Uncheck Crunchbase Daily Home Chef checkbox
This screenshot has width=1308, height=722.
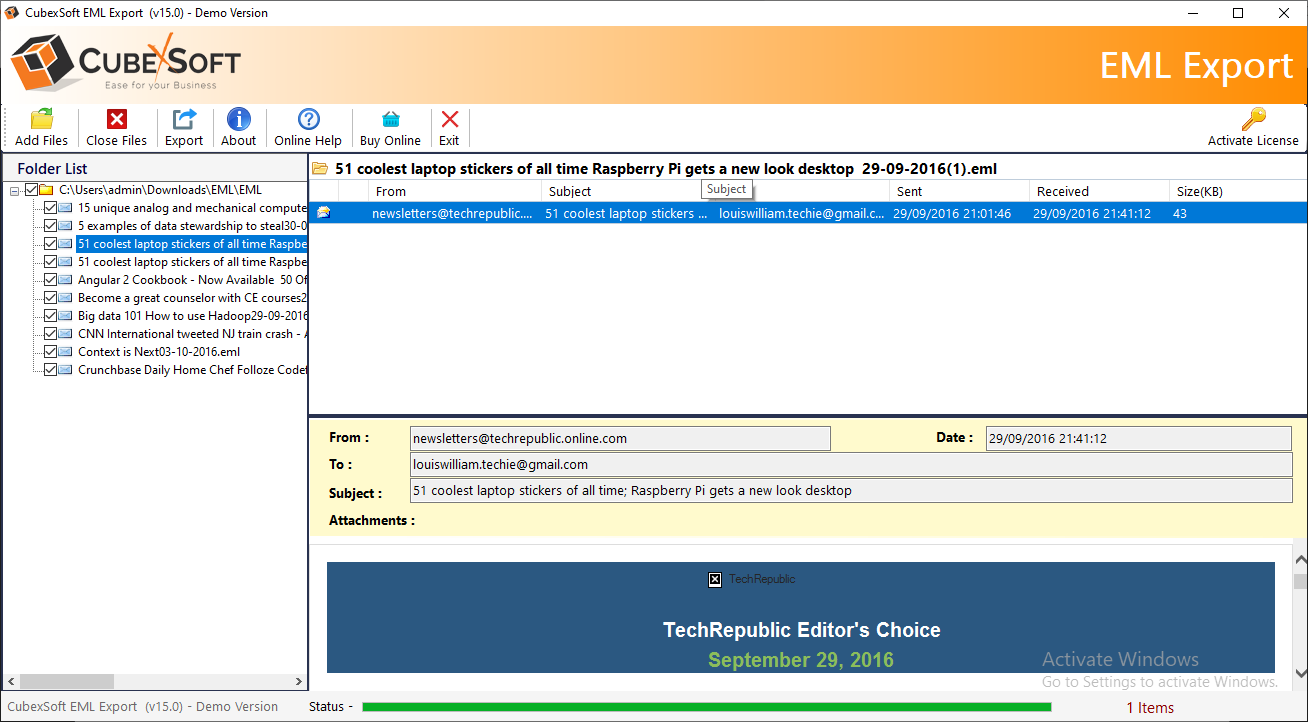coord(51,370)
